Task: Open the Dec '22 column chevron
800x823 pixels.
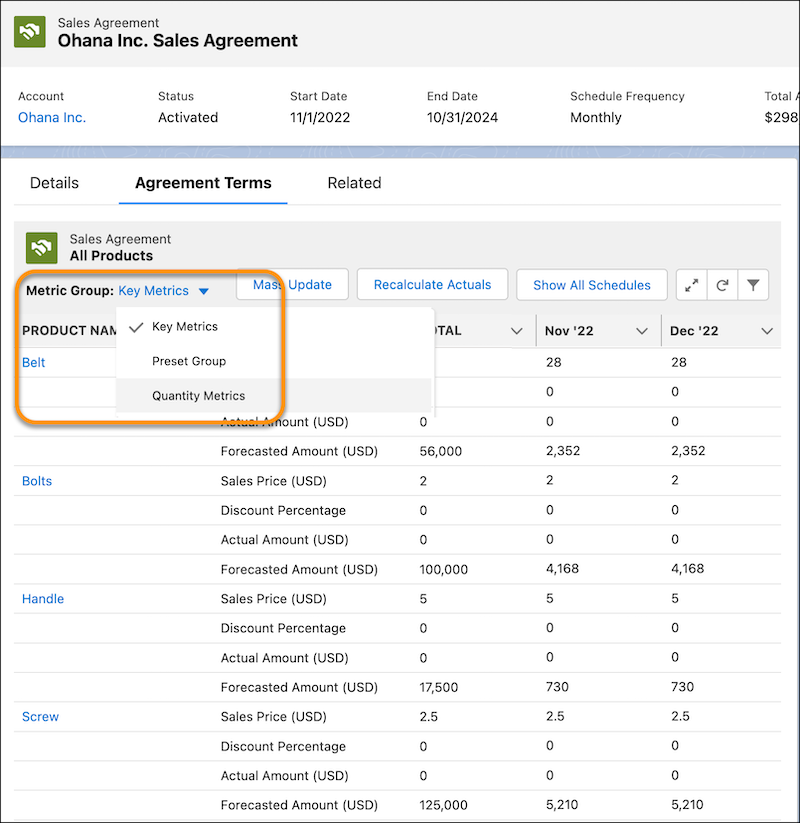Action: pos(767,331)
